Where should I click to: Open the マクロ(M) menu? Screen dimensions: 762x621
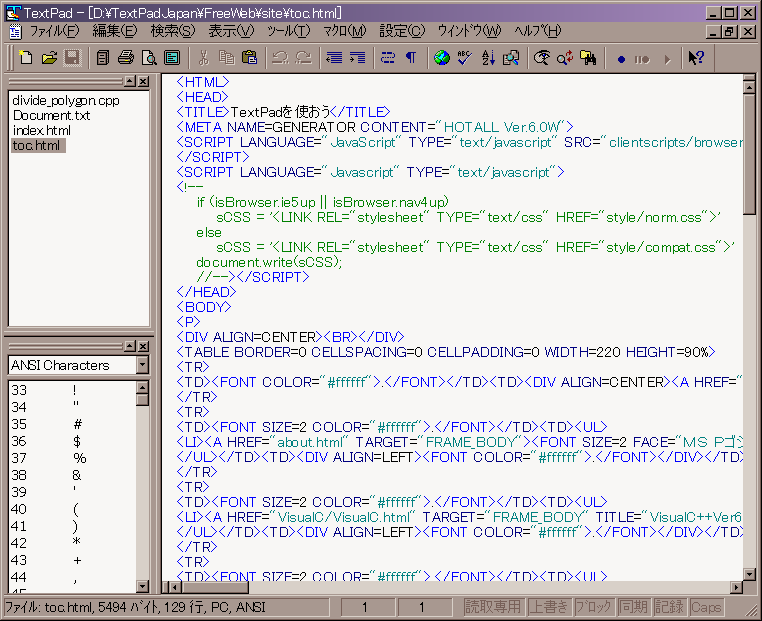[x=345, y=32]
